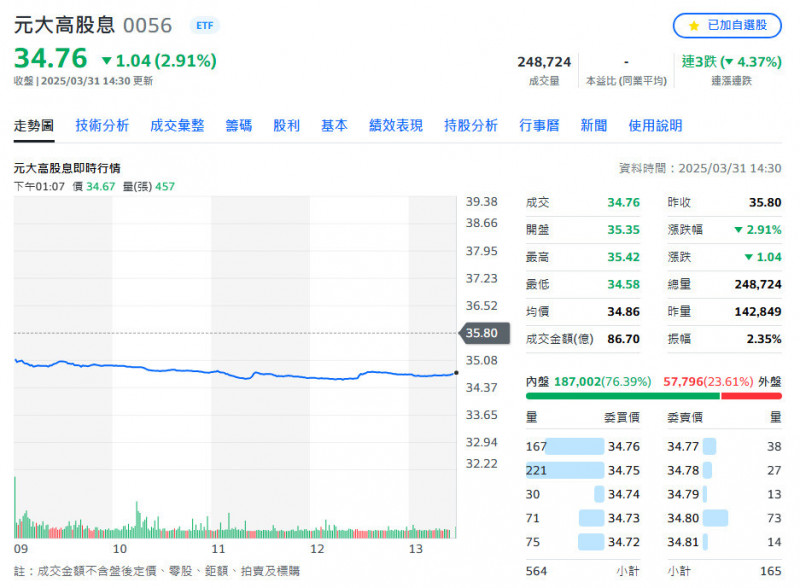Click the yellow star icon

[694, 26]
